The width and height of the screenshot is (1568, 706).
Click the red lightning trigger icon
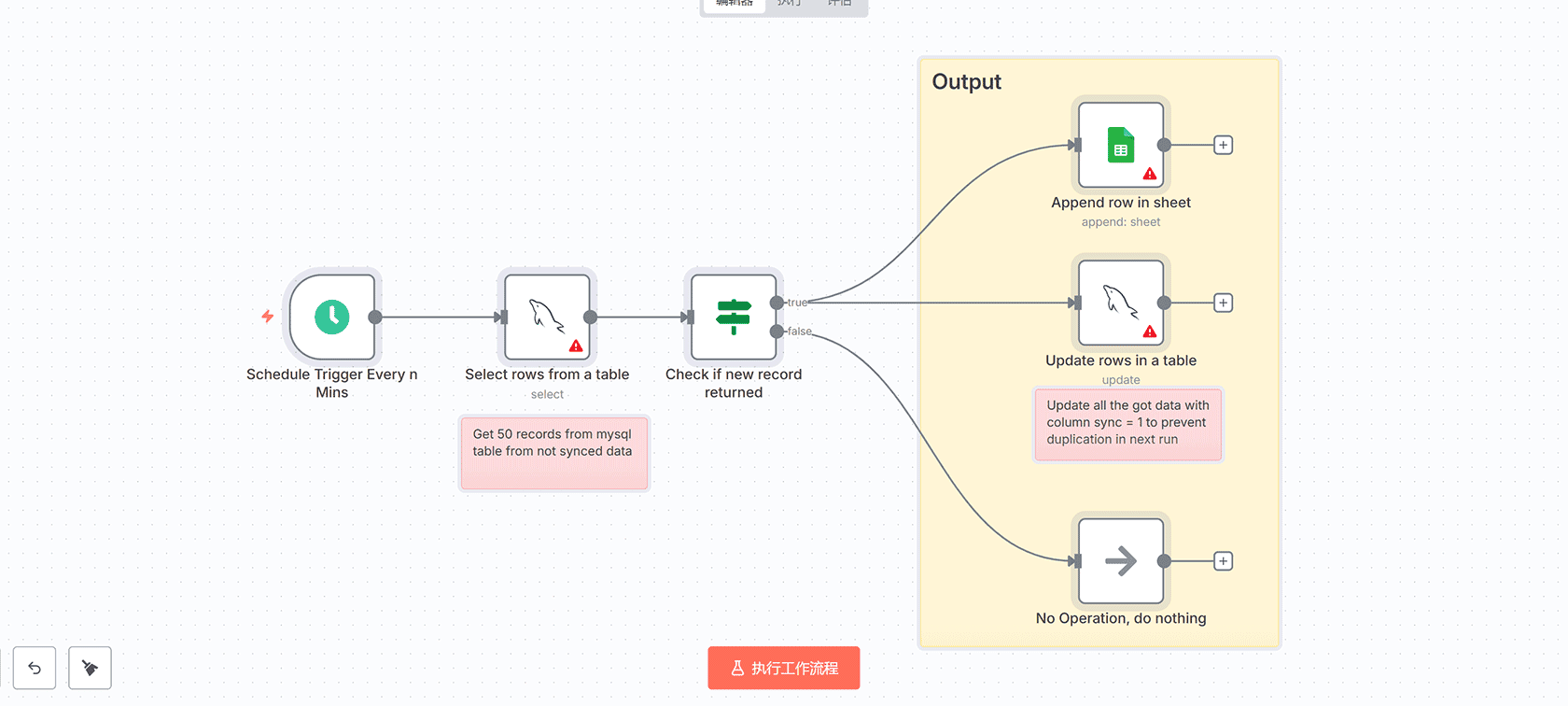(x=268, y=317)
